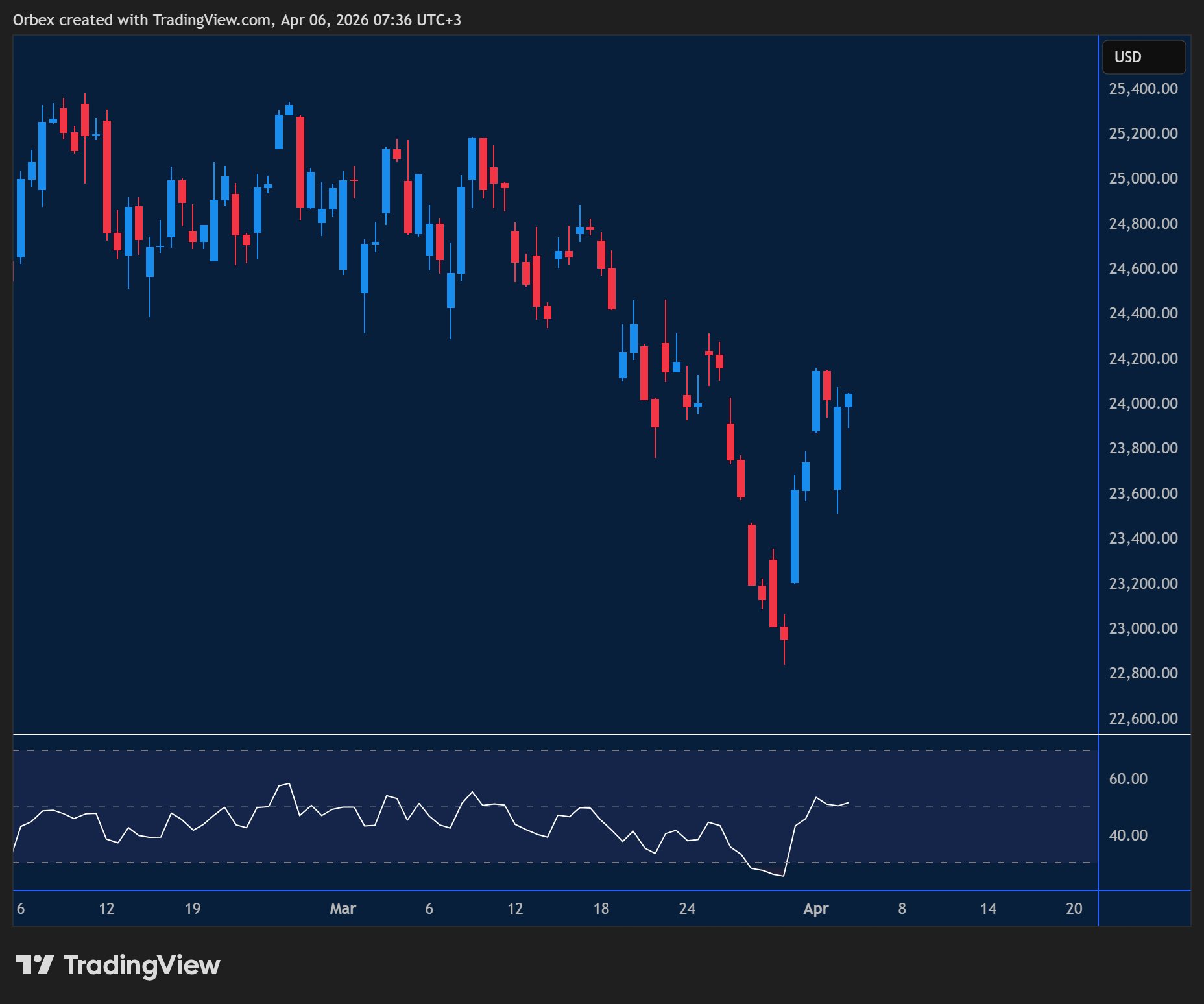Screen dimensions: 1204x1004
Task: Click the 22,600.00 price level label
Action: click(1142, 718)
